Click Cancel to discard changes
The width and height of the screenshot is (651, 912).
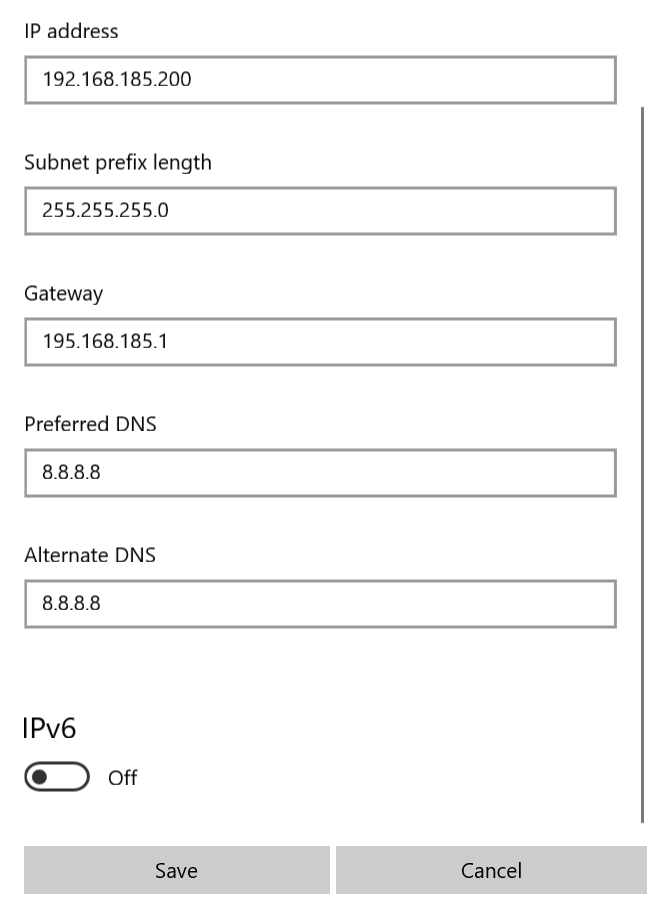tap(491, 870)
